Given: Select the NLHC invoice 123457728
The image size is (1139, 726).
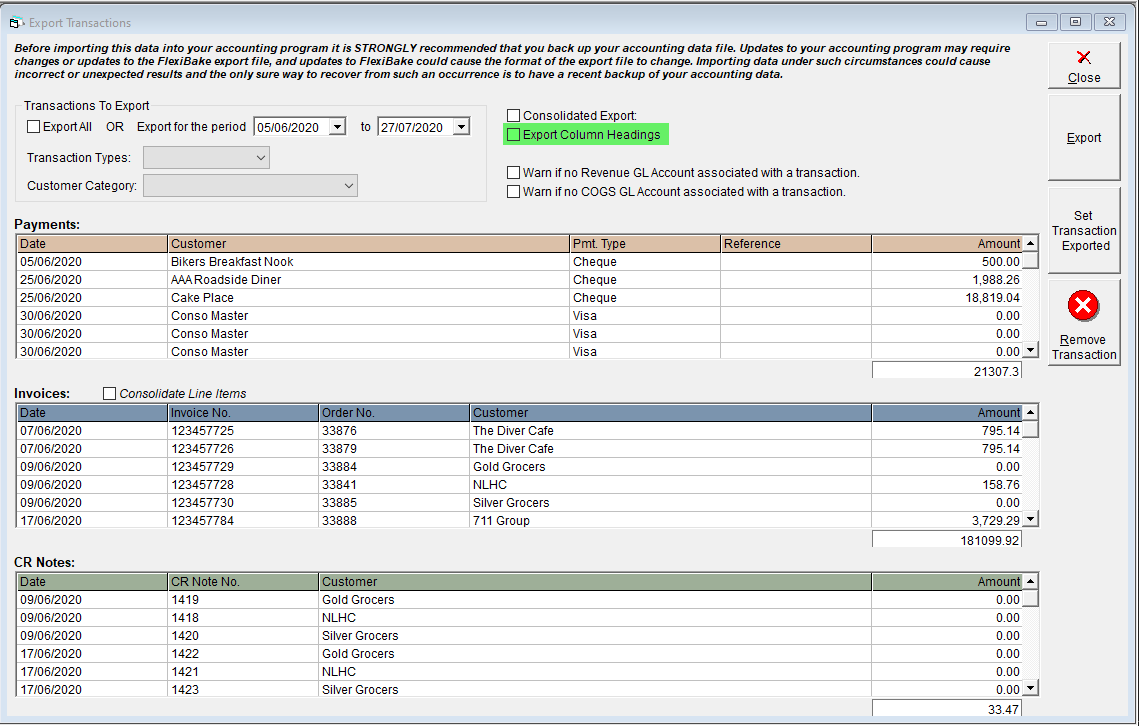Looking at the screenshot, I should [519, 485].
